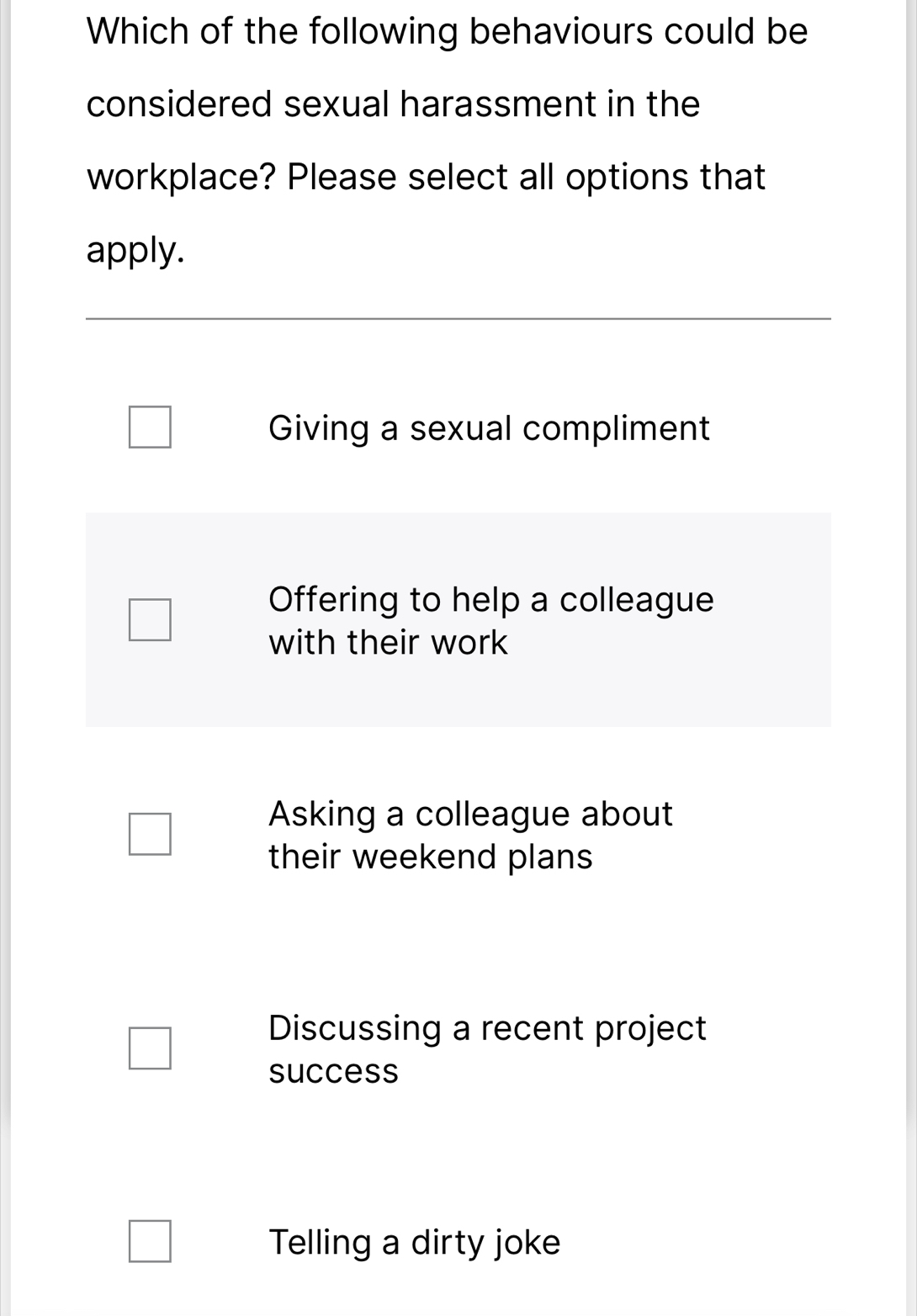917x1316 pixels.
Task: Click the 'Offering to help a colleague' text line
Action: point(490,600)
